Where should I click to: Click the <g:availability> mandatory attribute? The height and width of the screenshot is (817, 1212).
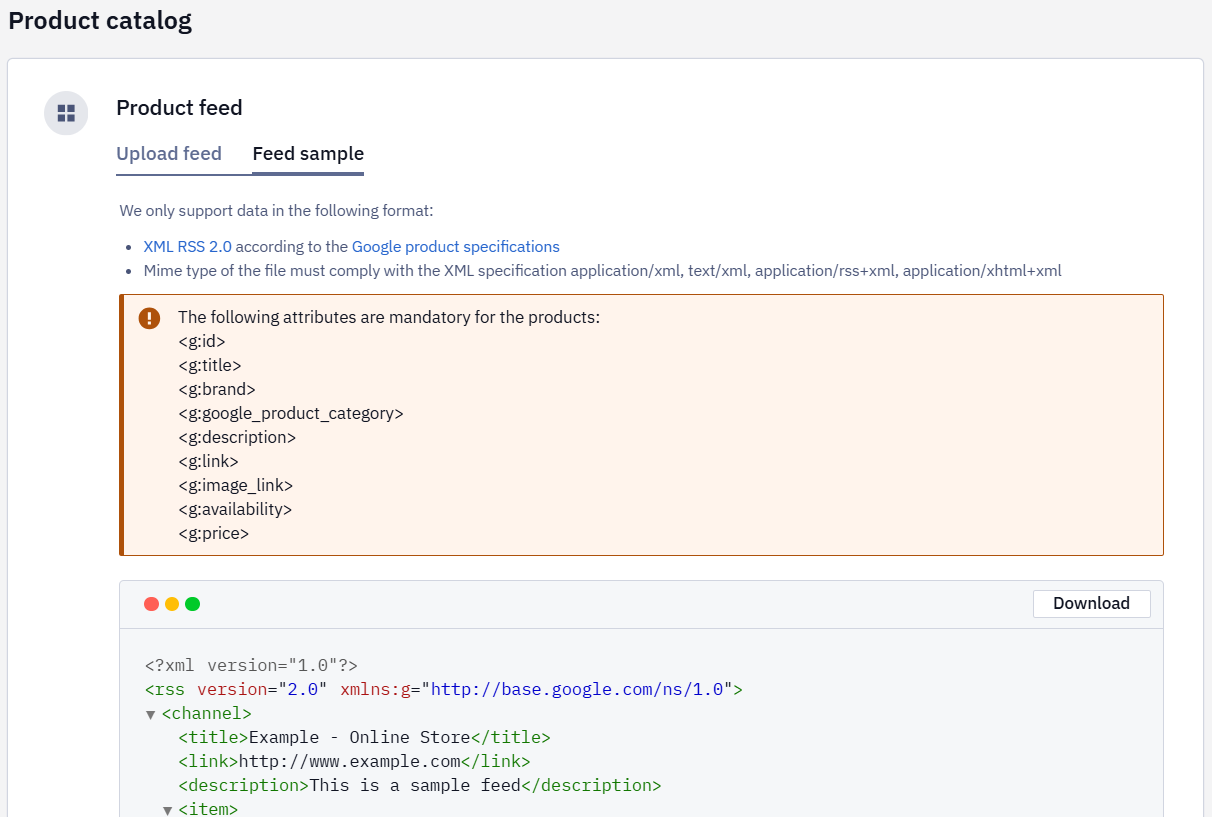tap(235, 509)
